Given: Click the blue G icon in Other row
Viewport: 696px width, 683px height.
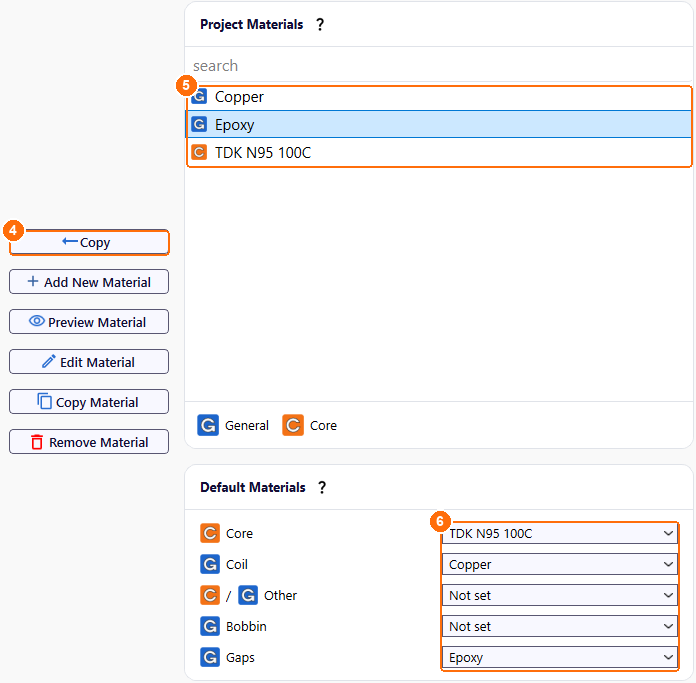Looking at the screenshot, I should [x=248, y=595].
